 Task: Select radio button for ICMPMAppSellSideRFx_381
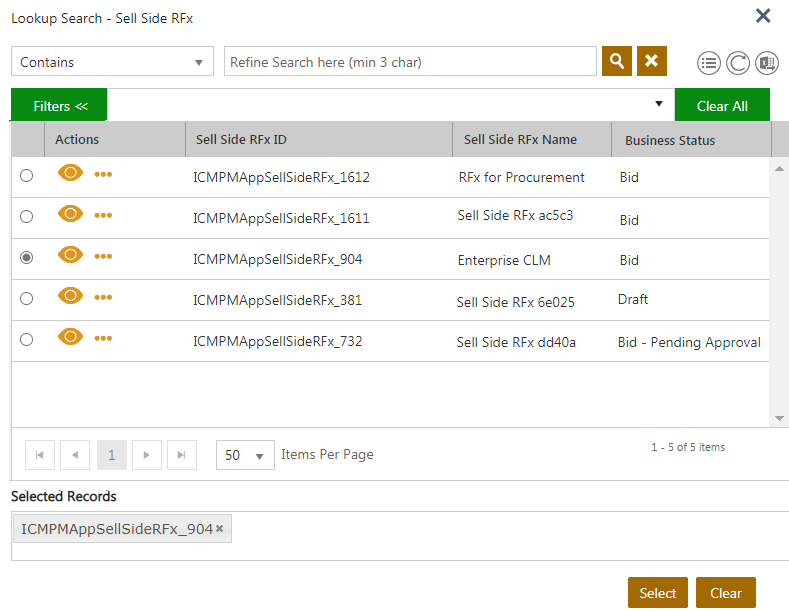pos(27,298)
